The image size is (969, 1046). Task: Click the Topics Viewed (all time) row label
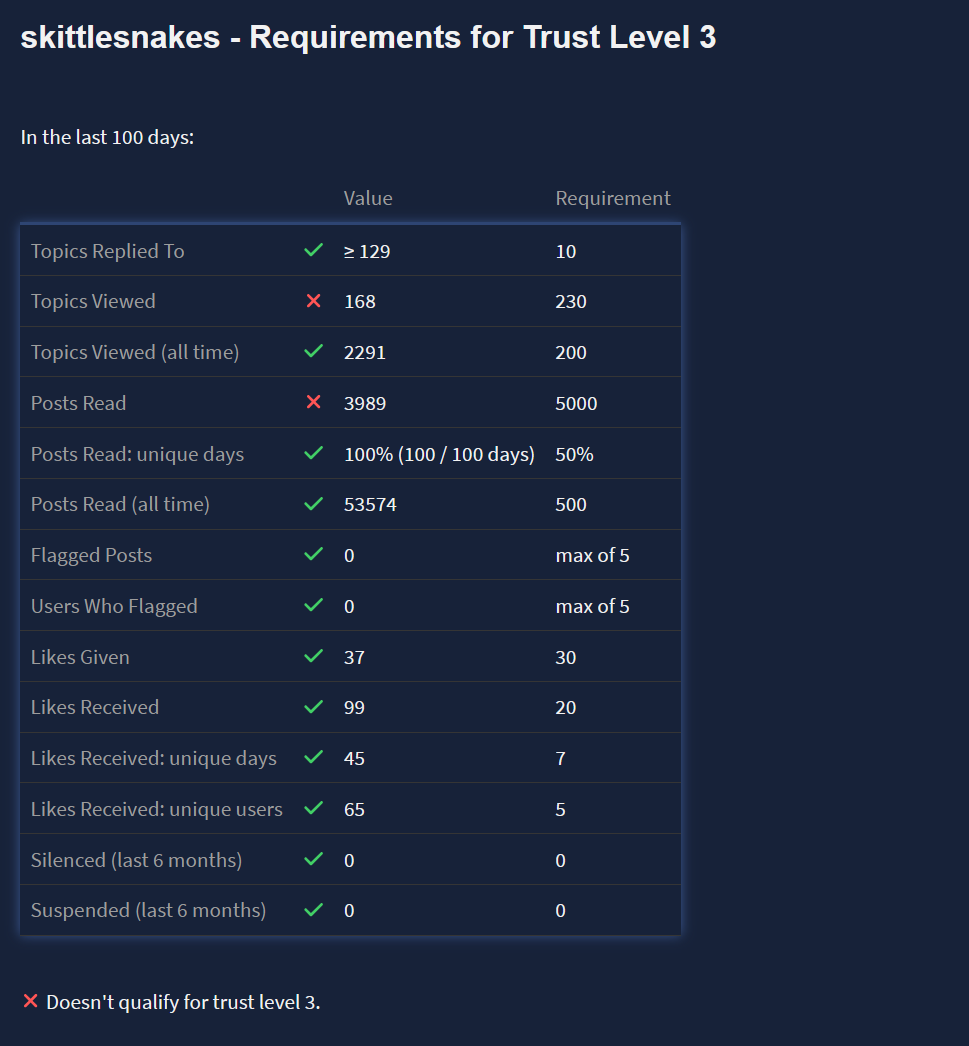click(x=135, y=352)
